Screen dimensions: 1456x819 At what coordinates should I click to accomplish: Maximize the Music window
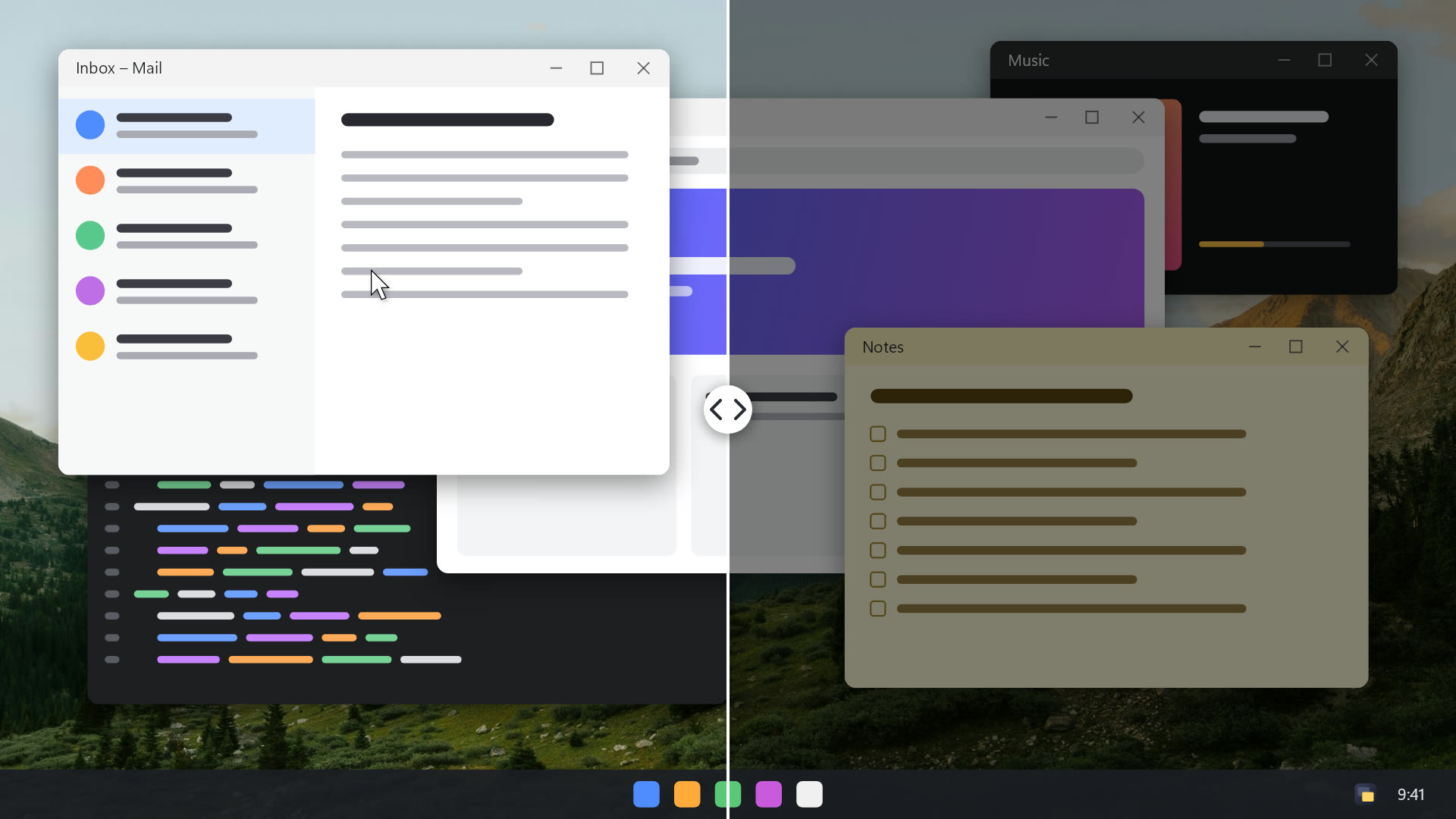tap(1325, 60)
